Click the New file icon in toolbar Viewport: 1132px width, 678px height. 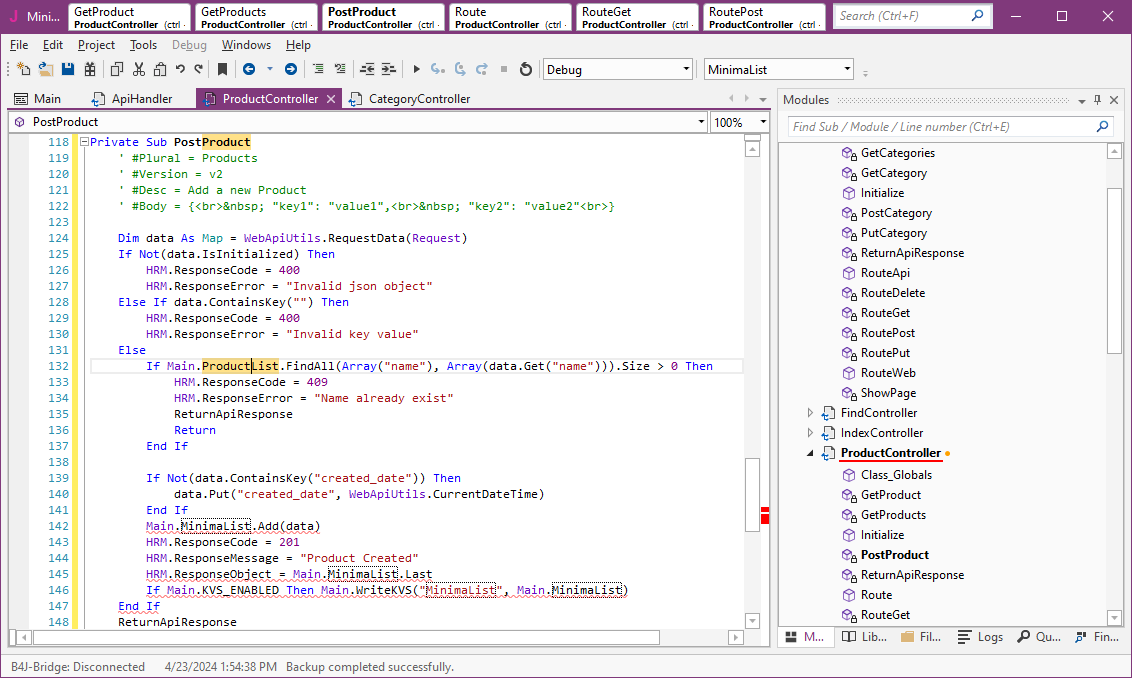(24, 69)
